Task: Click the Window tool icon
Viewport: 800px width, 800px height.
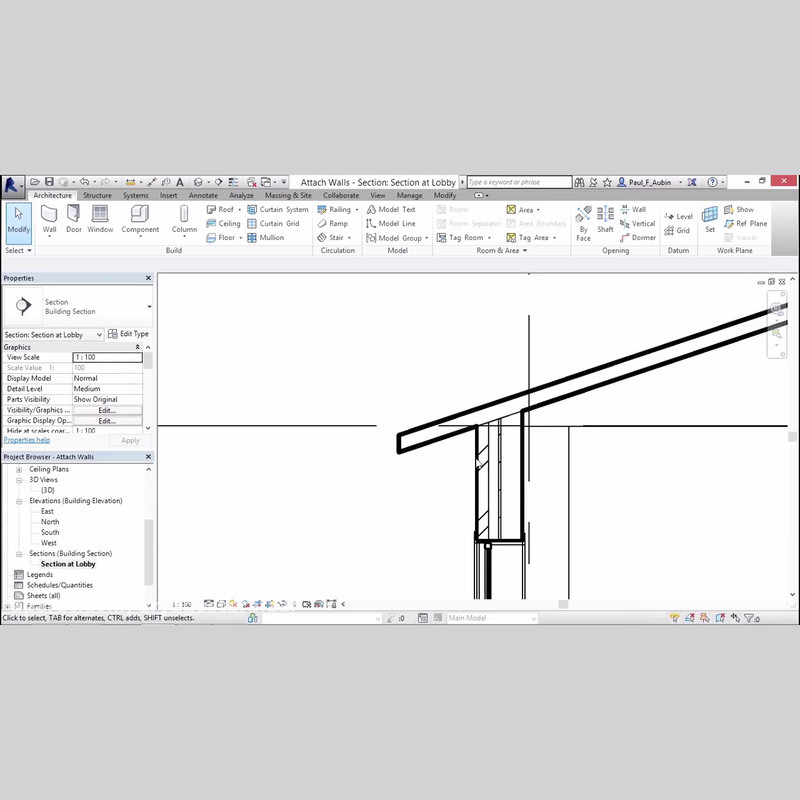Action: pos(100,219)
